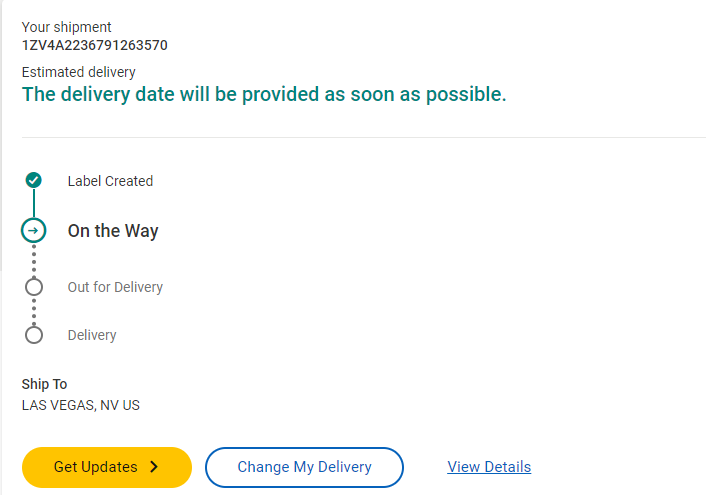The width and height of the screenshot is (706, 495).
Task: Click the Ship To heading
Action: click(45, 384)
